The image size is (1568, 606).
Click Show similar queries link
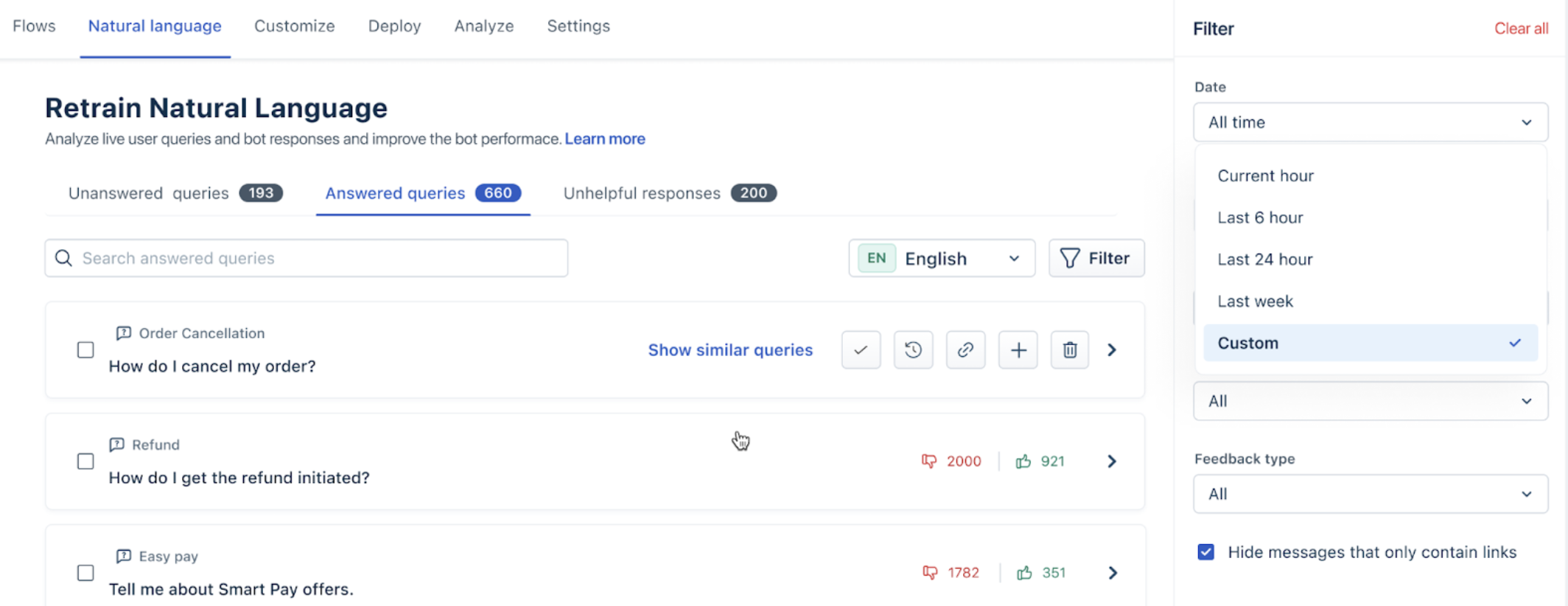coord(730,349)
